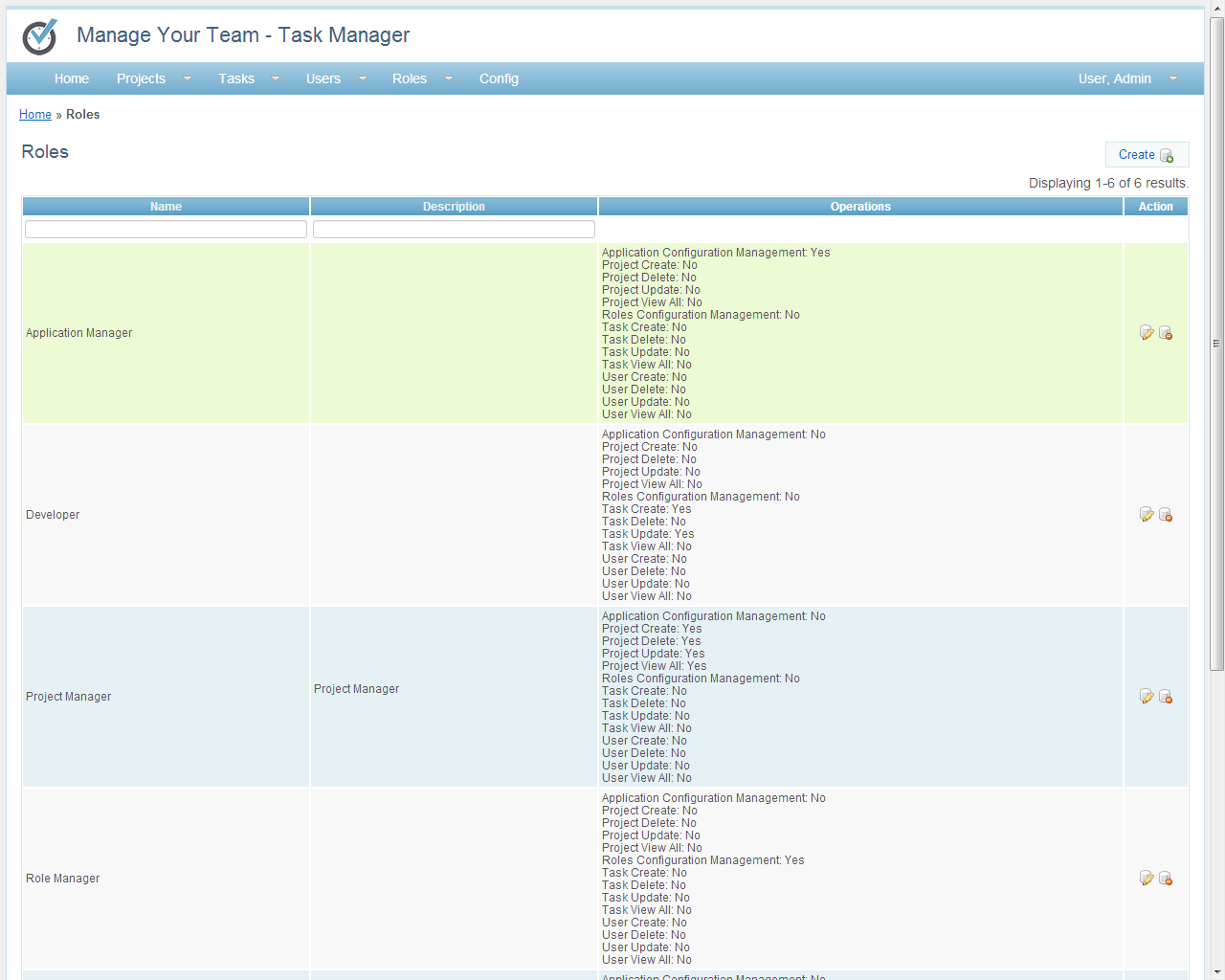Click the Task Manager checkmark logo
Image resolution: width=1225 pixels, height=980 pixels.
(40, 36)
